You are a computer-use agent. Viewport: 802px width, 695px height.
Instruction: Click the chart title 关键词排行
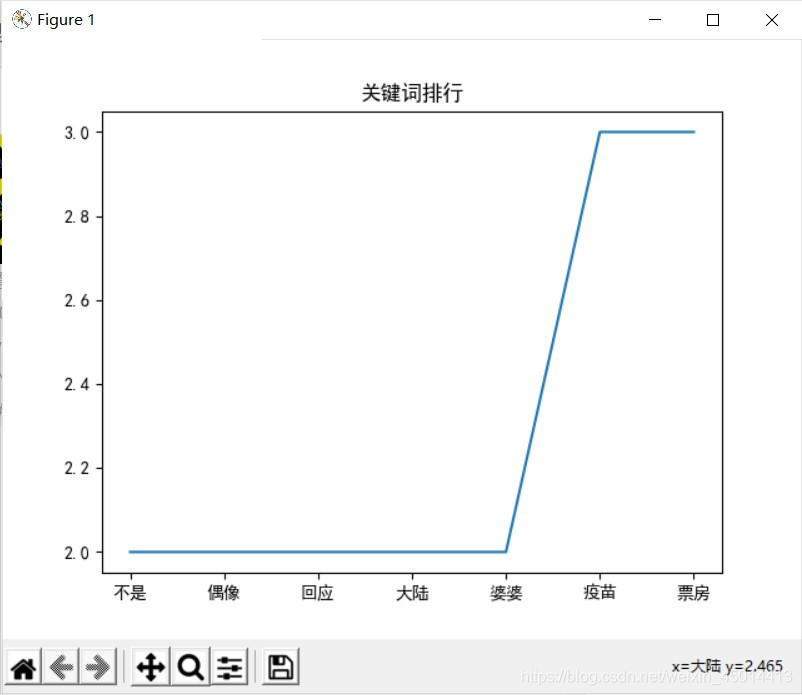(412, 94)
